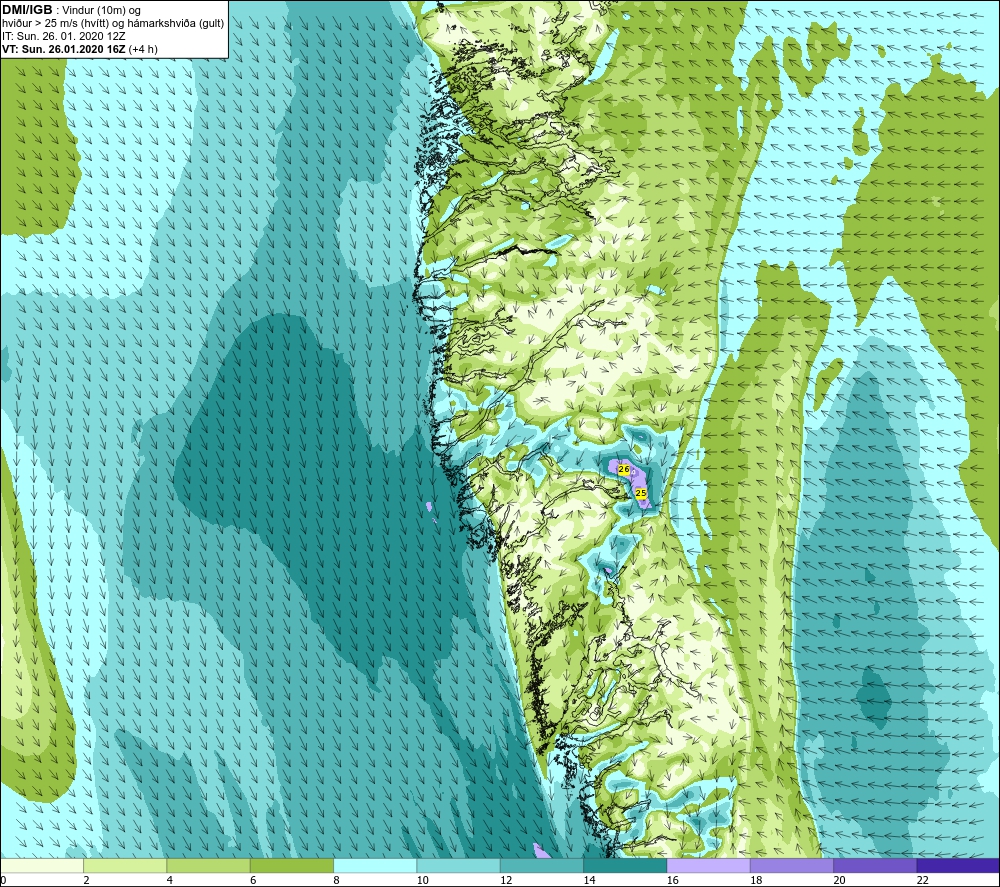1000x887 pixels.
Task: Click the scale label 10
Action: pyautogui.click(x=423, y=880)
